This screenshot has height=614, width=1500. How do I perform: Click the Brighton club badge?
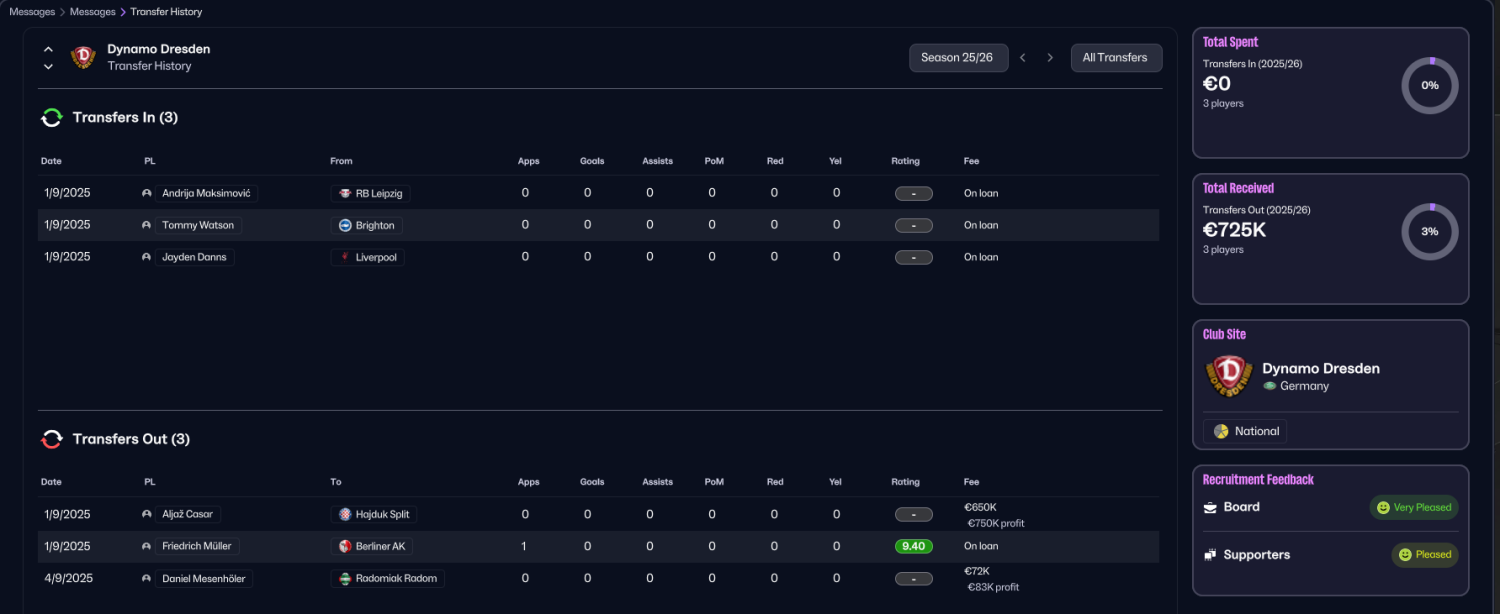tap(345, 225)
